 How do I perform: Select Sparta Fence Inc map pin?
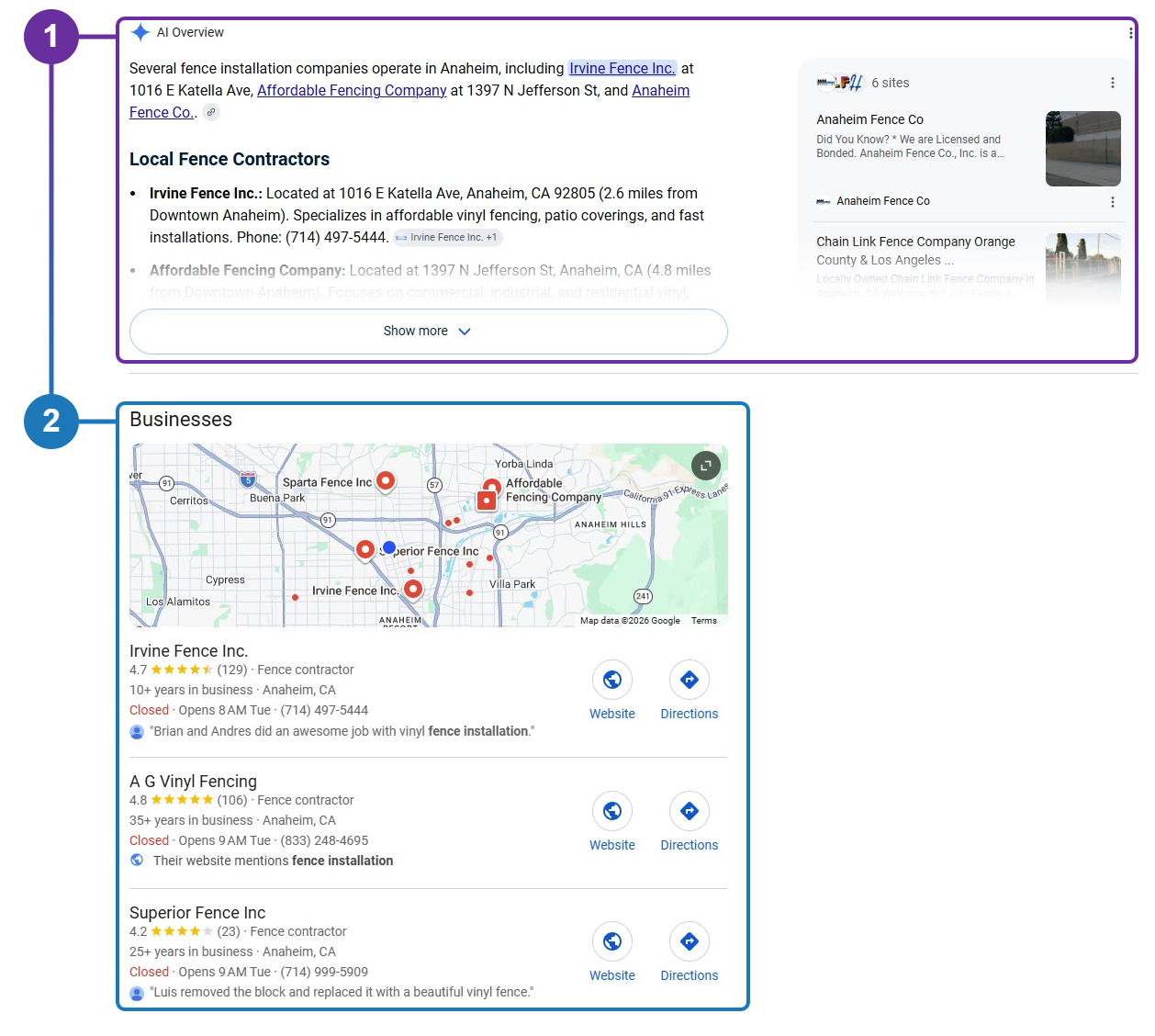(x=387, y=481)
